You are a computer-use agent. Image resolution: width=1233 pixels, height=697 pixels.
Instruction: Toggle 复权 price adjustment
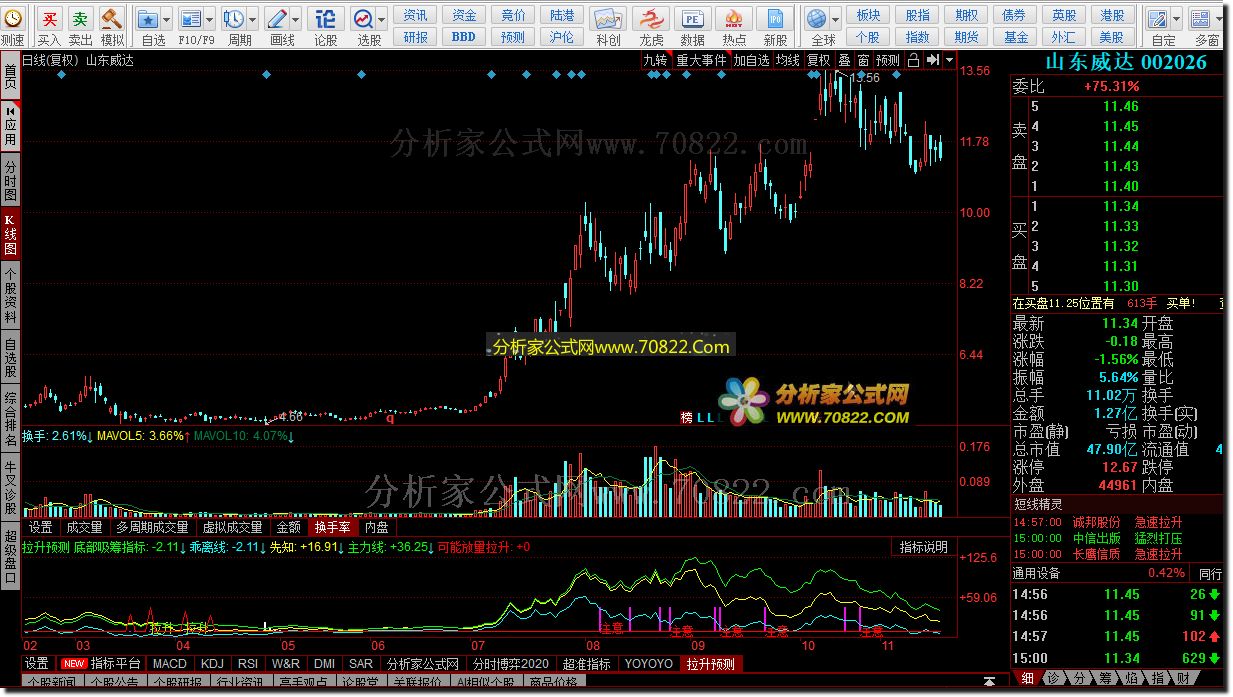[x=819, y=60]
